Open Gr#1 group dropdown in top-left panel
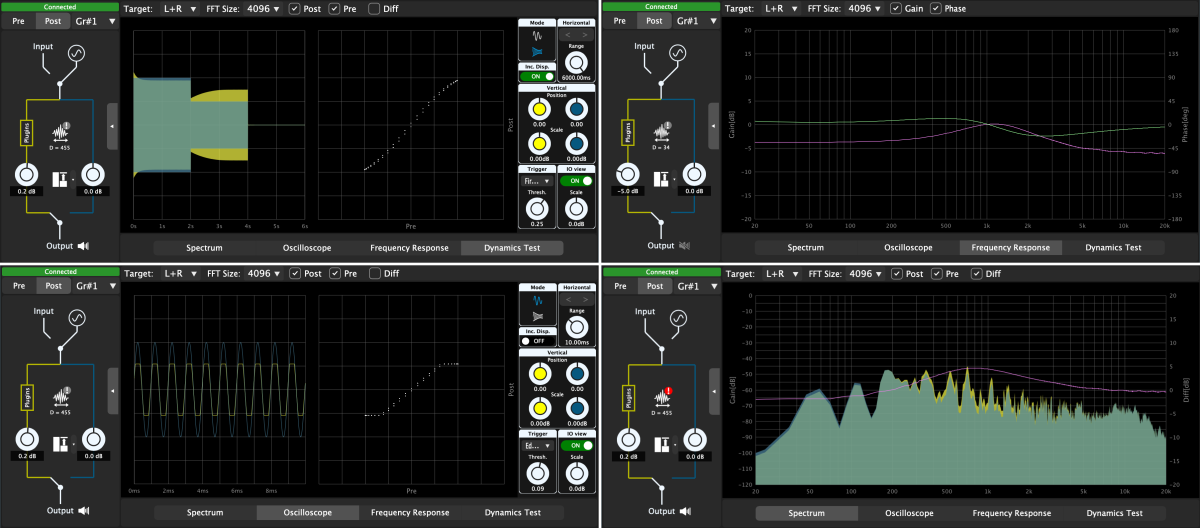 click(x=97, y=21)
